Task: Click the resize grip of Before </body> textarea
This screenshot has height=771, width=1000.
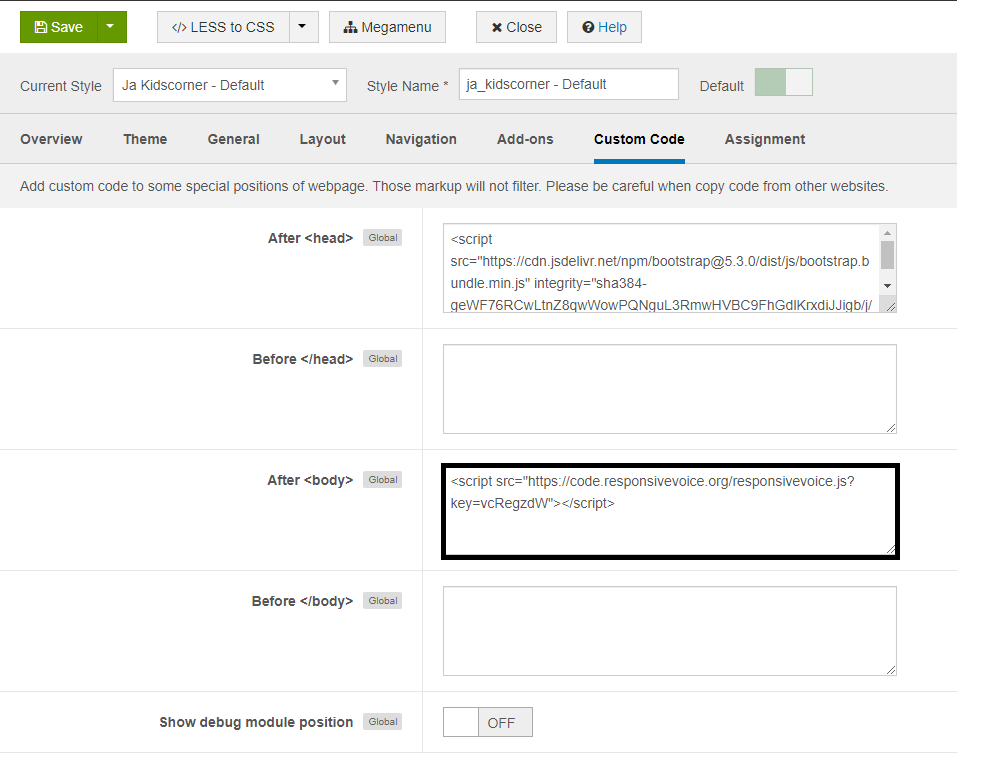Action: (x=891, y=670)
